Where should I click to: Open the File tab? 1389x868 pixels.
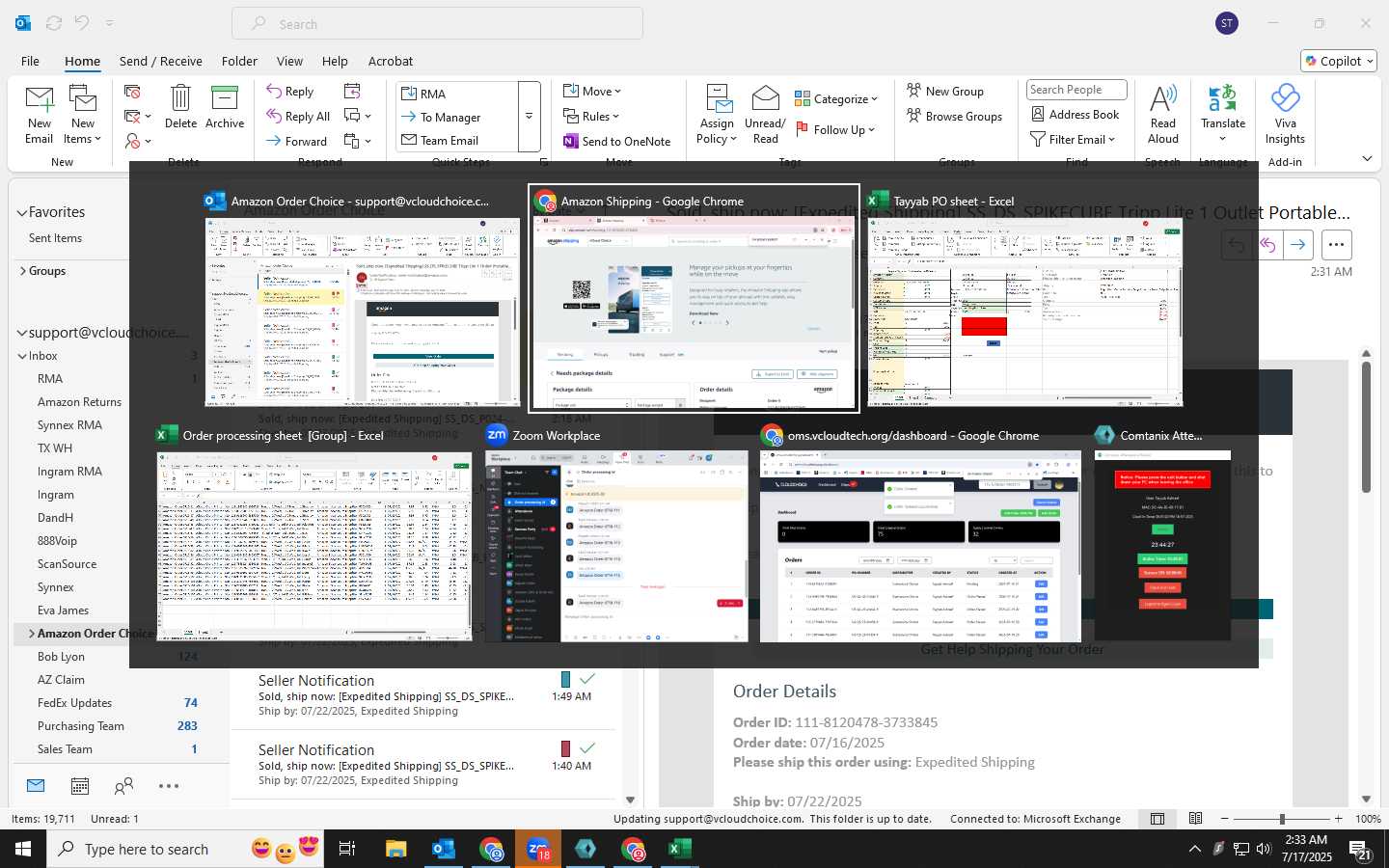click(x=30, y=61)
